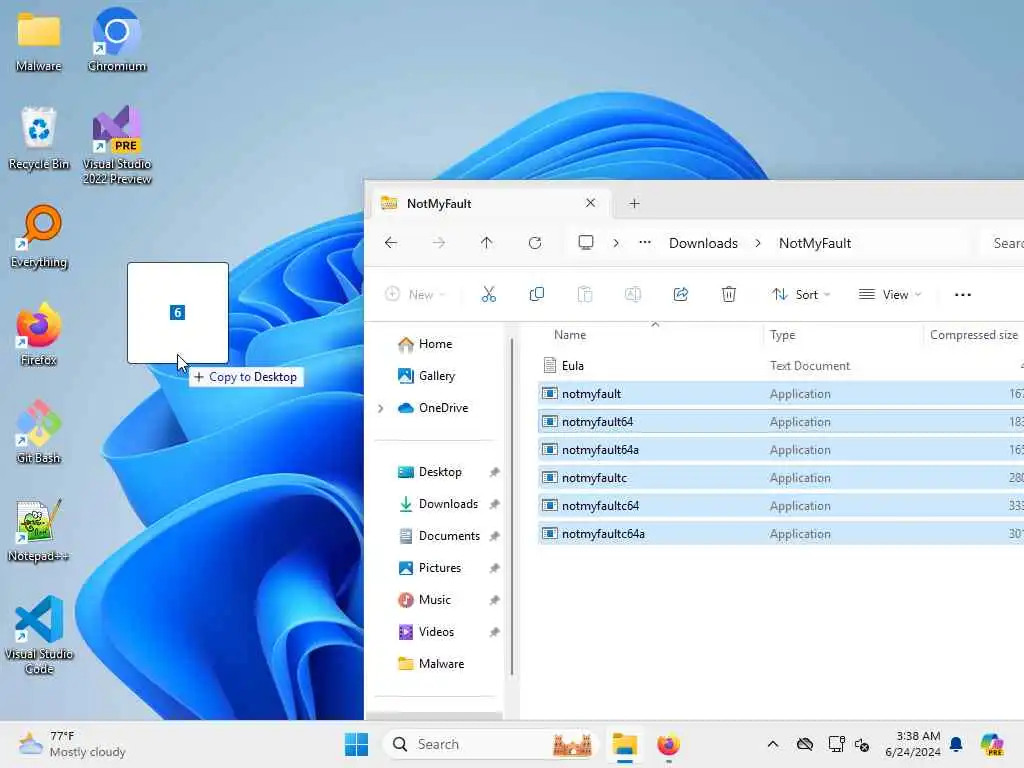Click the Delete trash can icon
The image size is (1024, 768).
tap(729, 295)
